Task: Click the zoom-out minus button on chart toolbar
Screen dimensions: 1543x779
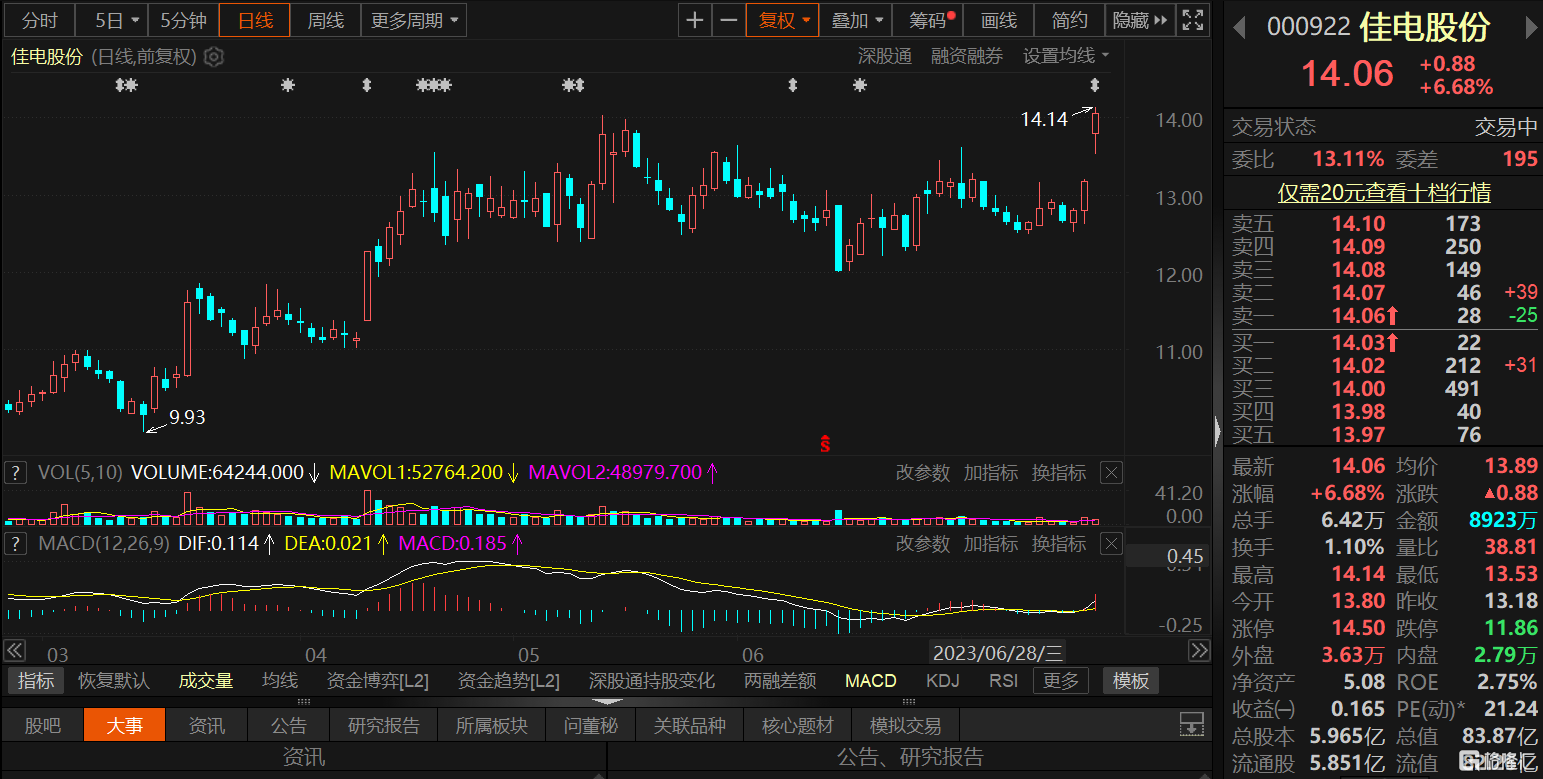Action: [x=729, y=20]
